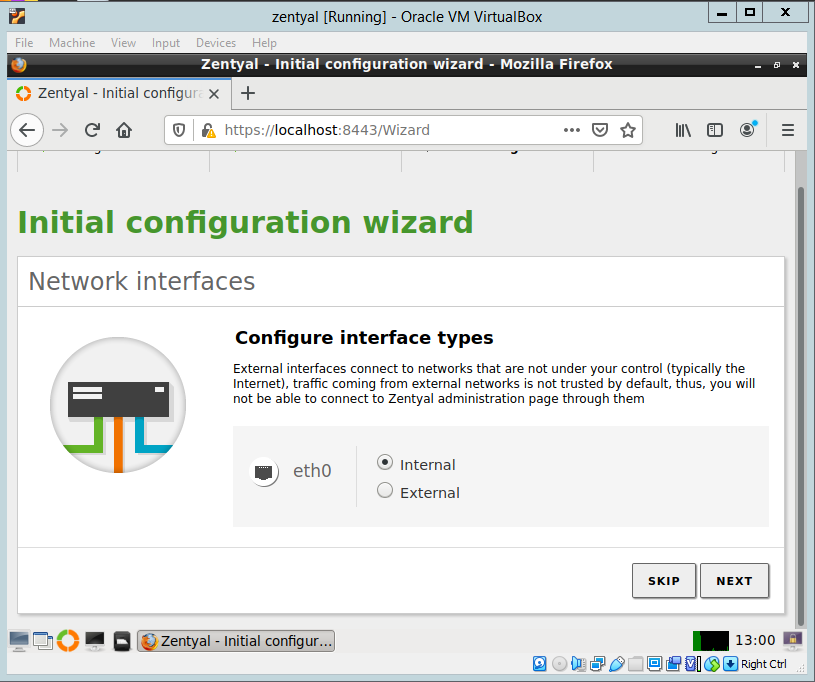
Task: Click VirtualBox CPU virtualization V icon
Action: (692, 664)
